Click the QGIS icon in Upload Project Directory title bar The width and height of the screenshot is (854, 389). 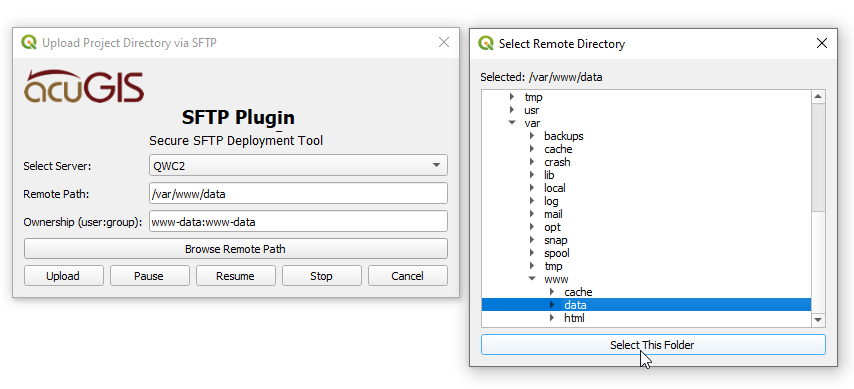(29, 42)
